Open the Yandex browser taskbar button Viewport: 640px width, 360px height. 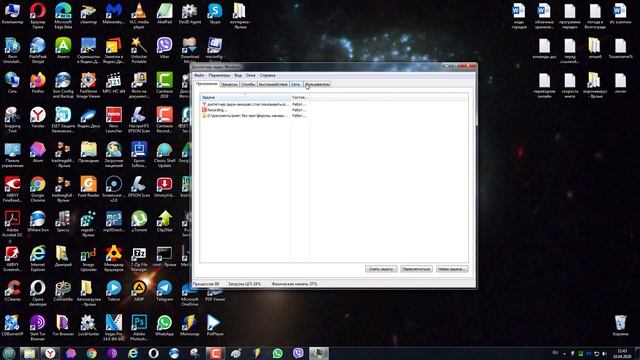[50, 353]
